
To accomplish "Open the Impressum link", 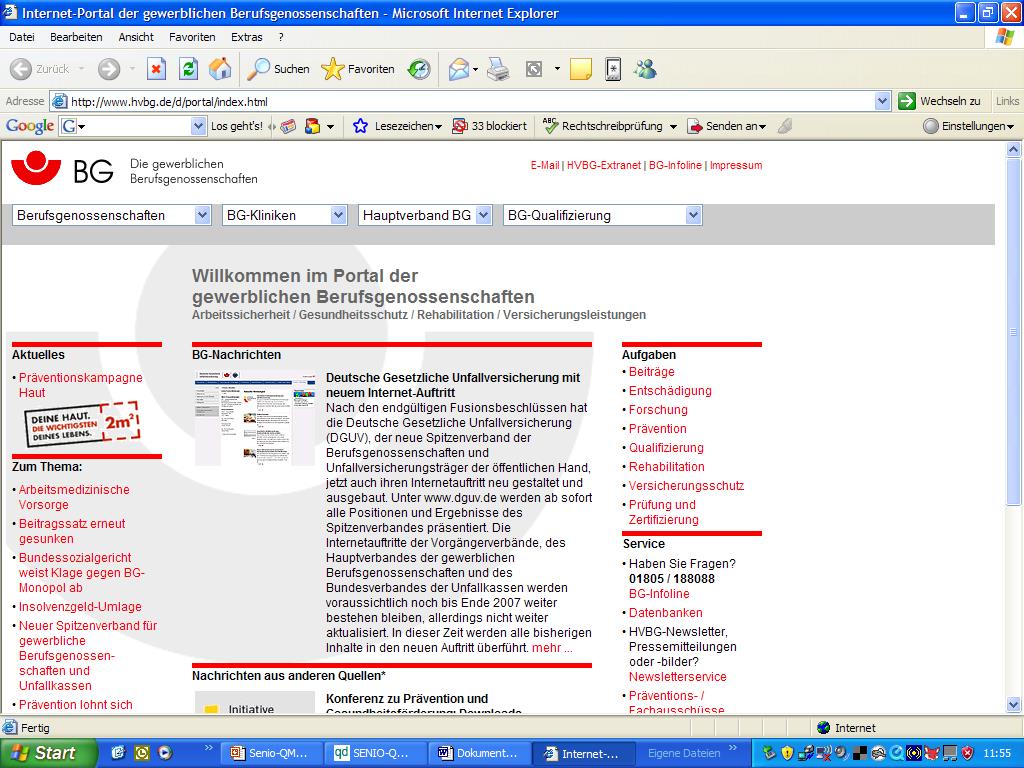I will click(736, 165).
